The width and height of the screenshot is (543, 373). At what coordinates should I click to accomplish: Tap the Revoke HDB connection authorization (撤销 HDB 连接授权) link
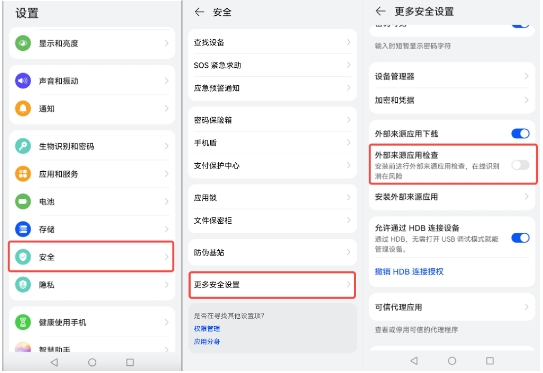tap(409, 272)
